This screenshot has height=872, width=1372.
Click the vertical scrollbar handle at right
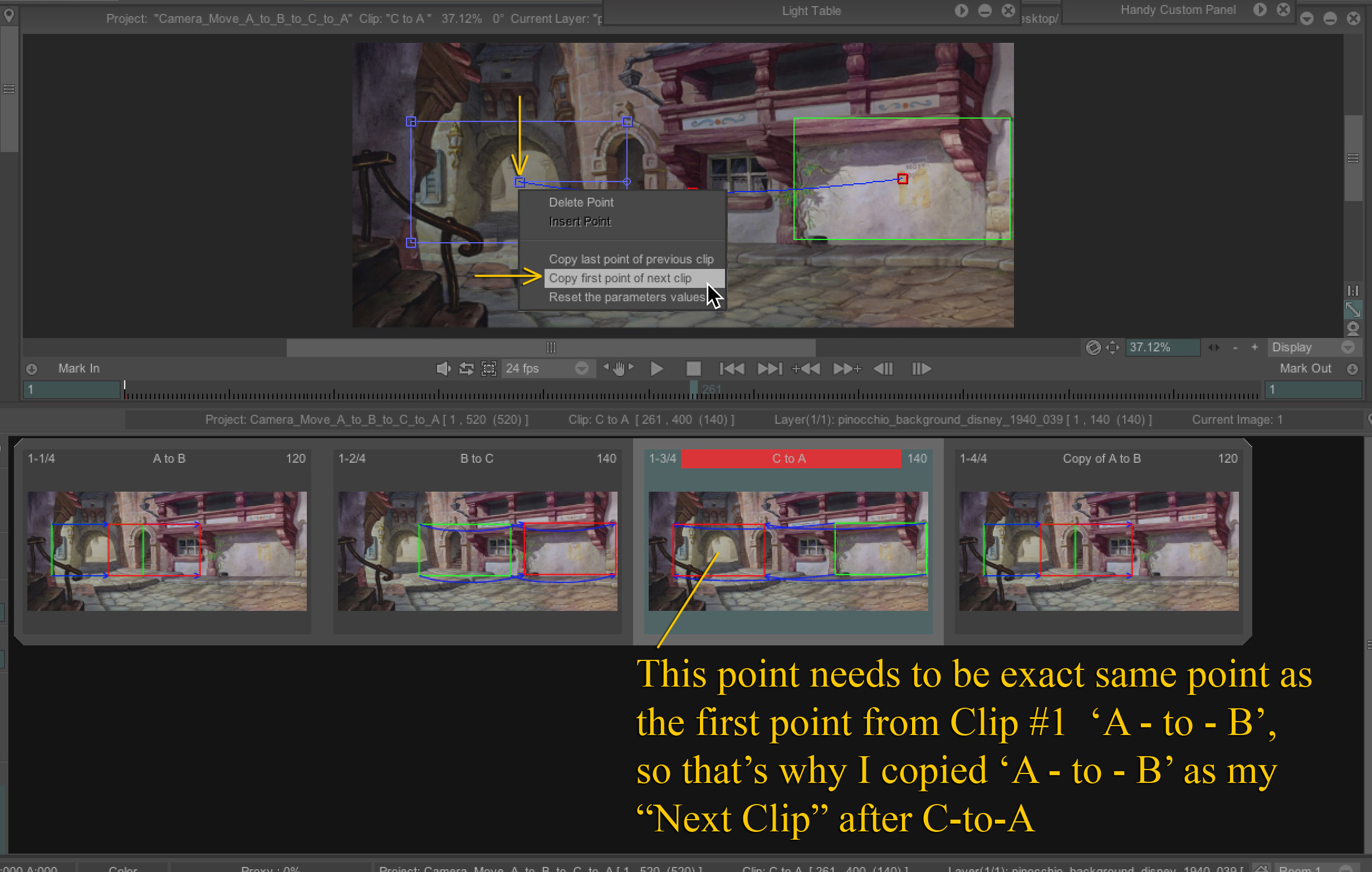(1353, 158)
